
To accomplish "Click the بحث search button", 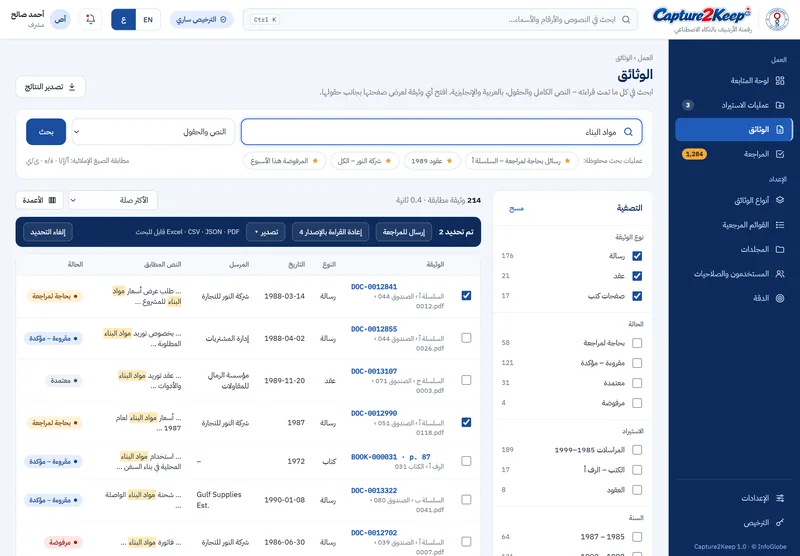I will 46,132.
